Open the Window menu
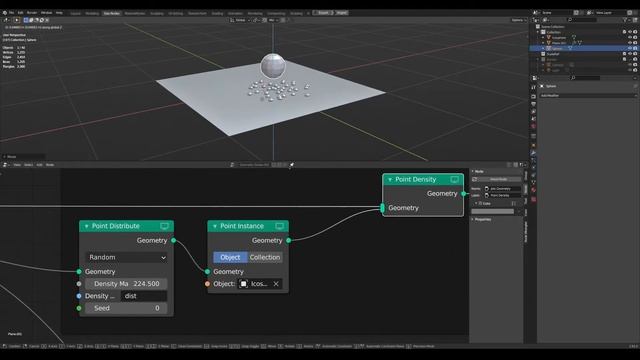Screen dimensions: 640x360 [47, 13]
